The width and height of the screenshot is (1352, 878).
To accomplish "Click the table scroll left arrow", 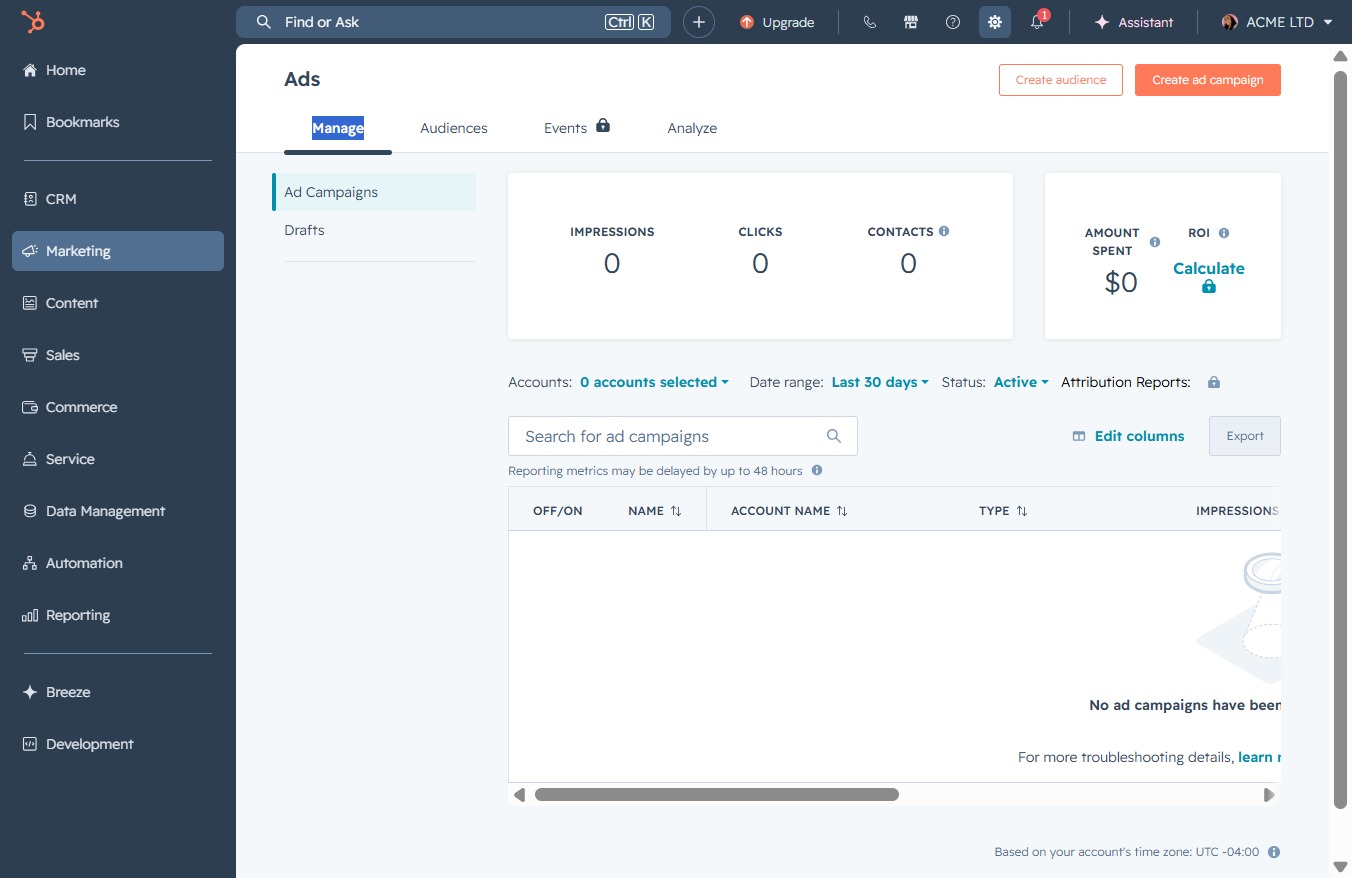I will click(x=519, y=795).
